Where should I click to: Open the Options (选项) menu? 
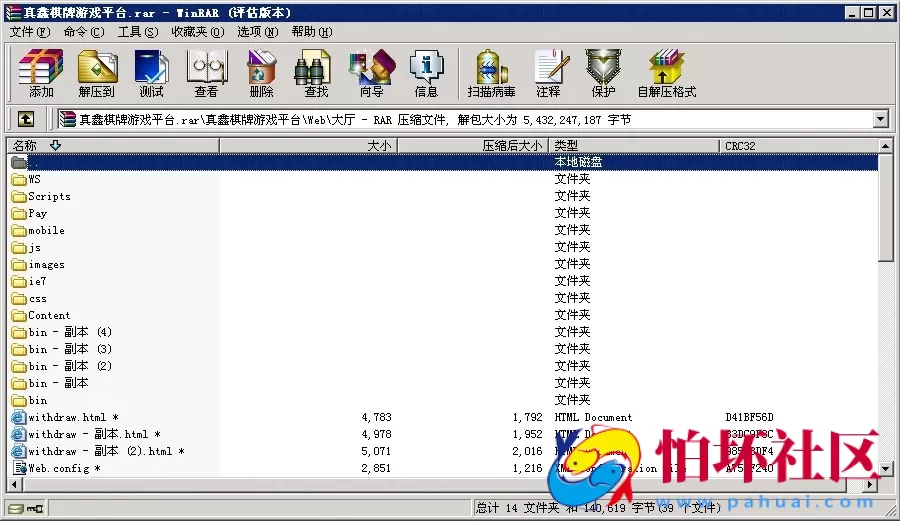coord(258,32)
